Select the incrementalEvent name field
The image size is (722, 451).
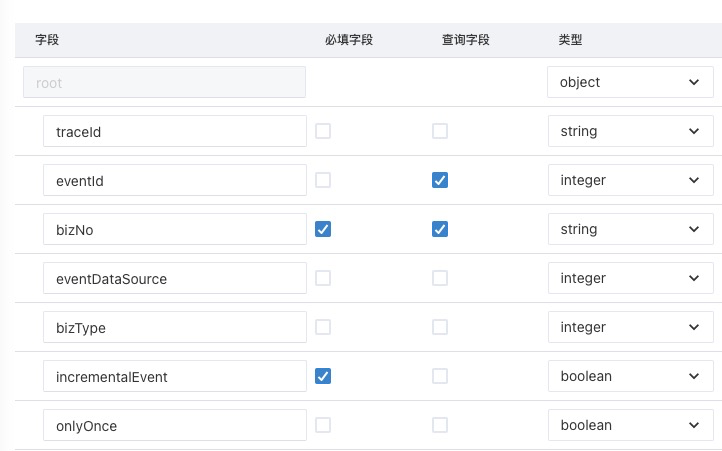(175, 376)
